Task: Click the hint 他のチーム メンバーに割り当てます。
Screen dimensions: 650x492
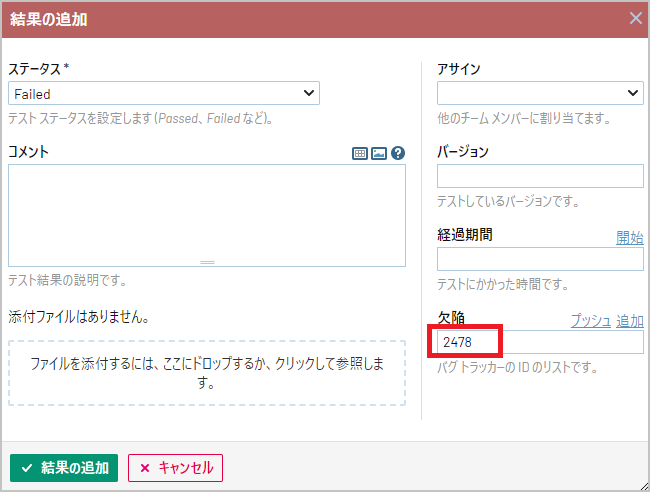Action: click(524, 119)
